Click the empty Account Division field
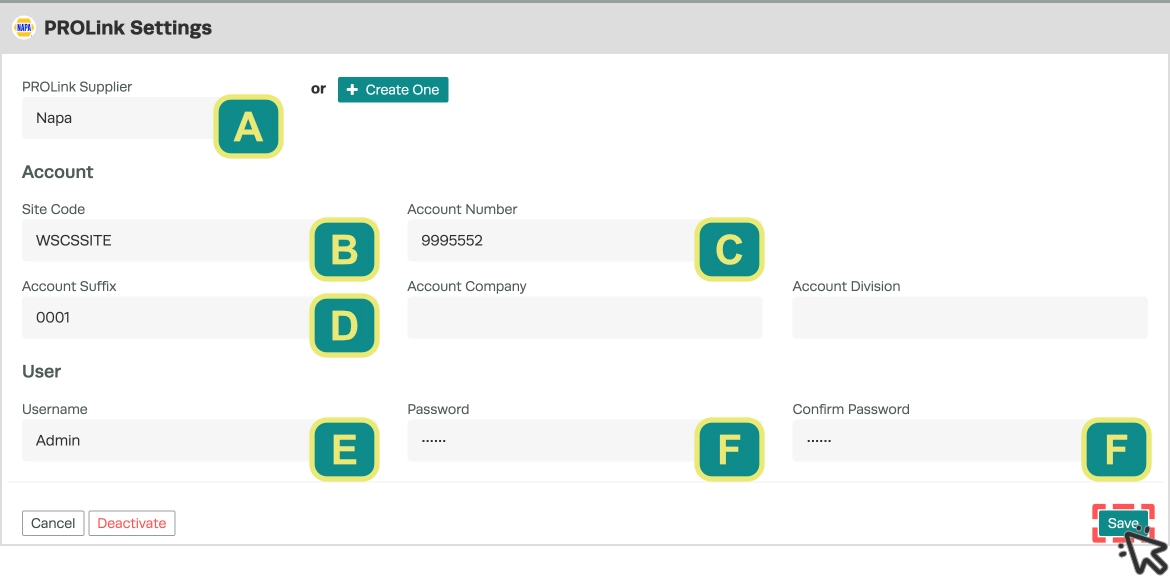The height and width of the screenshot is (585, 1170). pos(970,318)
